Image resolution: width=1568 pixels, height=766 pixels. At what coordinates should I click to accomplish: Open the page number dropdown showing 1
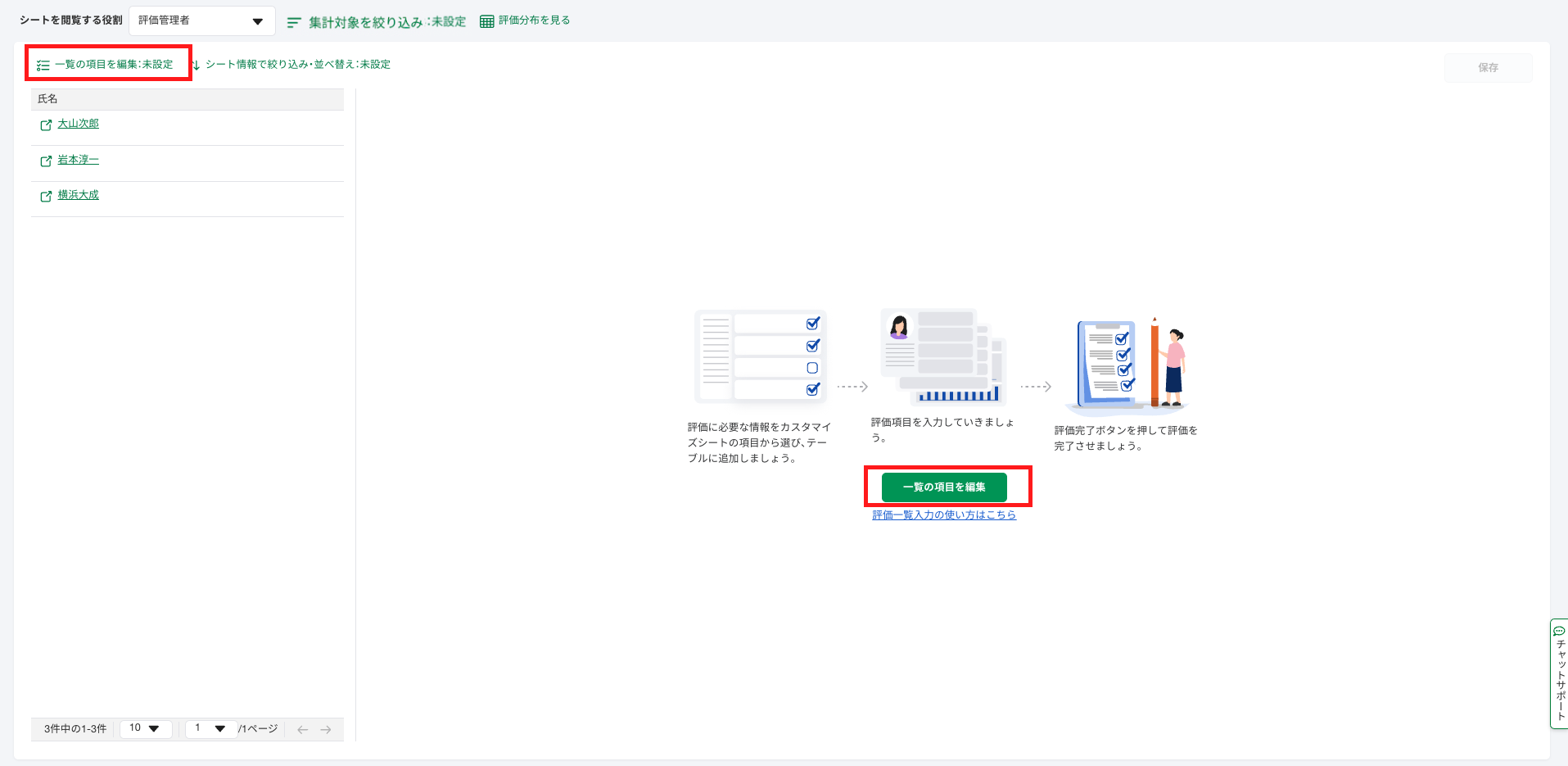pos(210,727)
